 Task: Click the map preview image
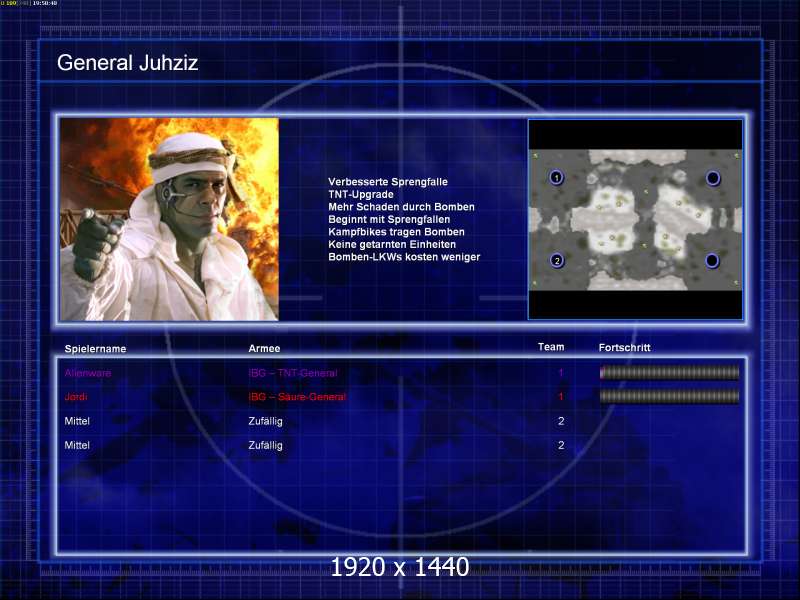(635, 219)
